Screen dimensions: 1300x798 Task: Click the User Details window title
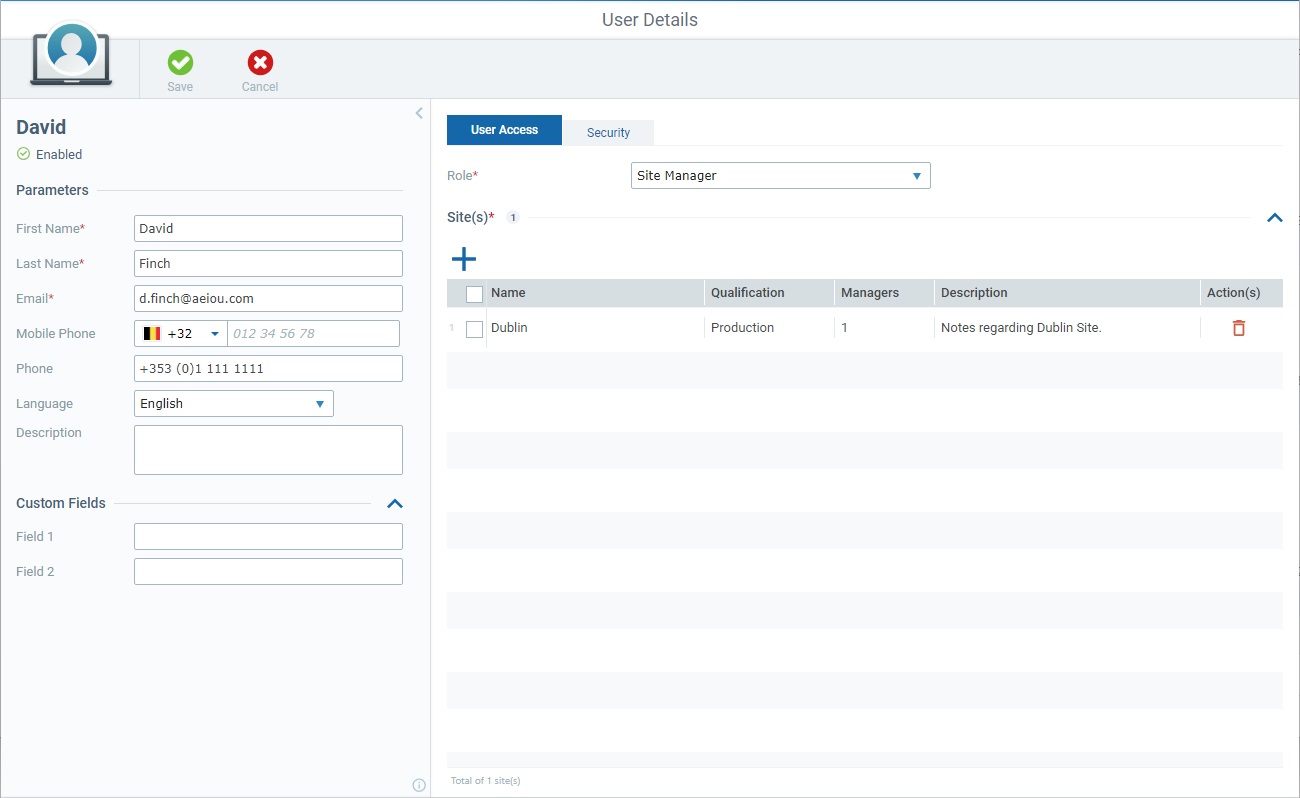pyautogui.click(x=650, y=20)
